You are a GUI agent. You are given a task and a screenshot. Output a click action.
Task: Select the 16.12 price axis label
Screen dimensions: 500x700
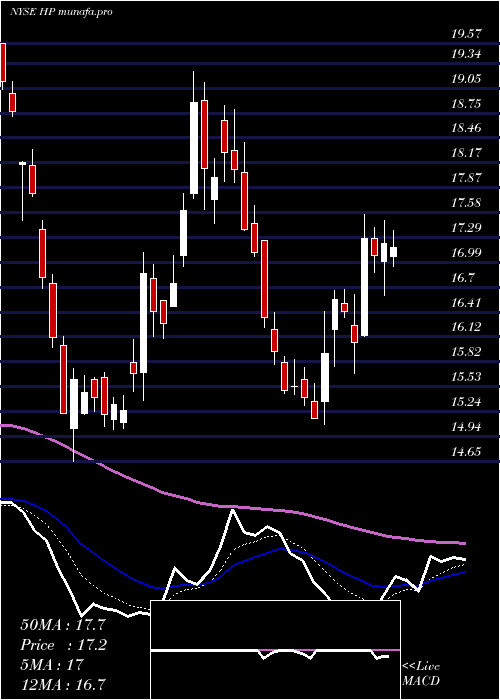pos(467,327)
